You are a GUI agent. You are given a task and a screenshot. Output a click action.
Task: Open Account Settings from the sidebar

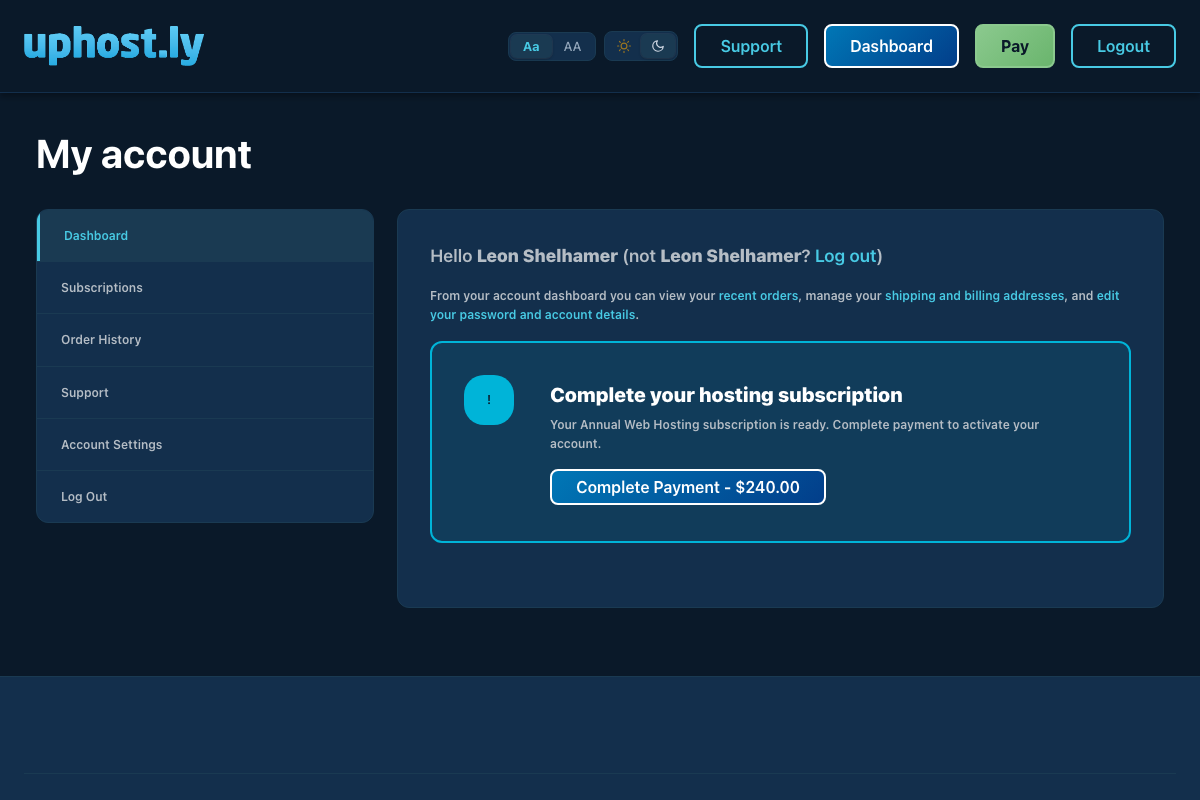click(x=111, y=444)
